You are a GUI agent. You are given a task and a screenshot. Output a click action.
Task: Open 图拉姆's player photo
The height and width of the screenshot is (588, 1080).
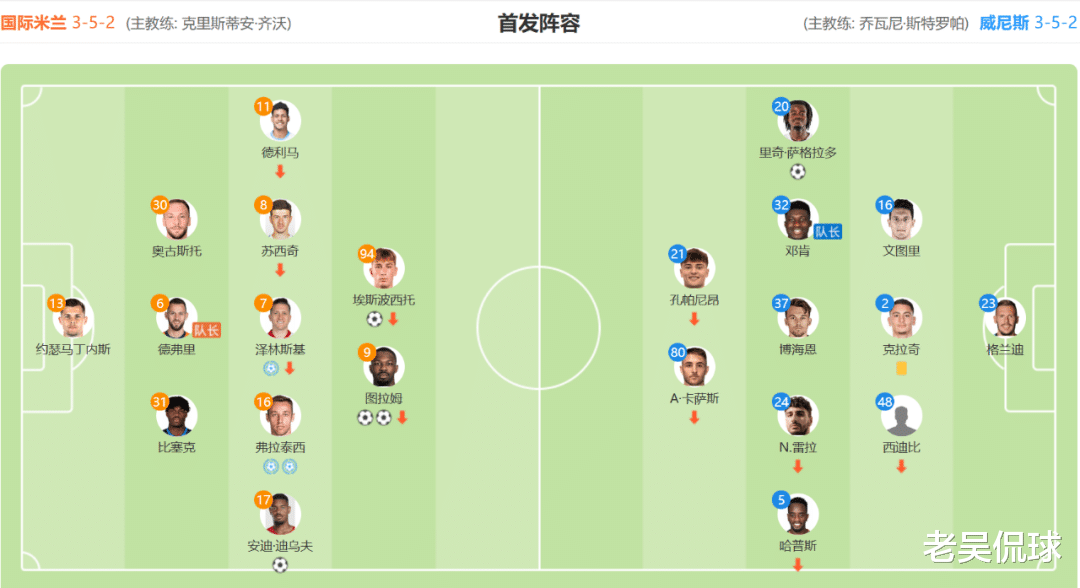click(x=384, y=368)
